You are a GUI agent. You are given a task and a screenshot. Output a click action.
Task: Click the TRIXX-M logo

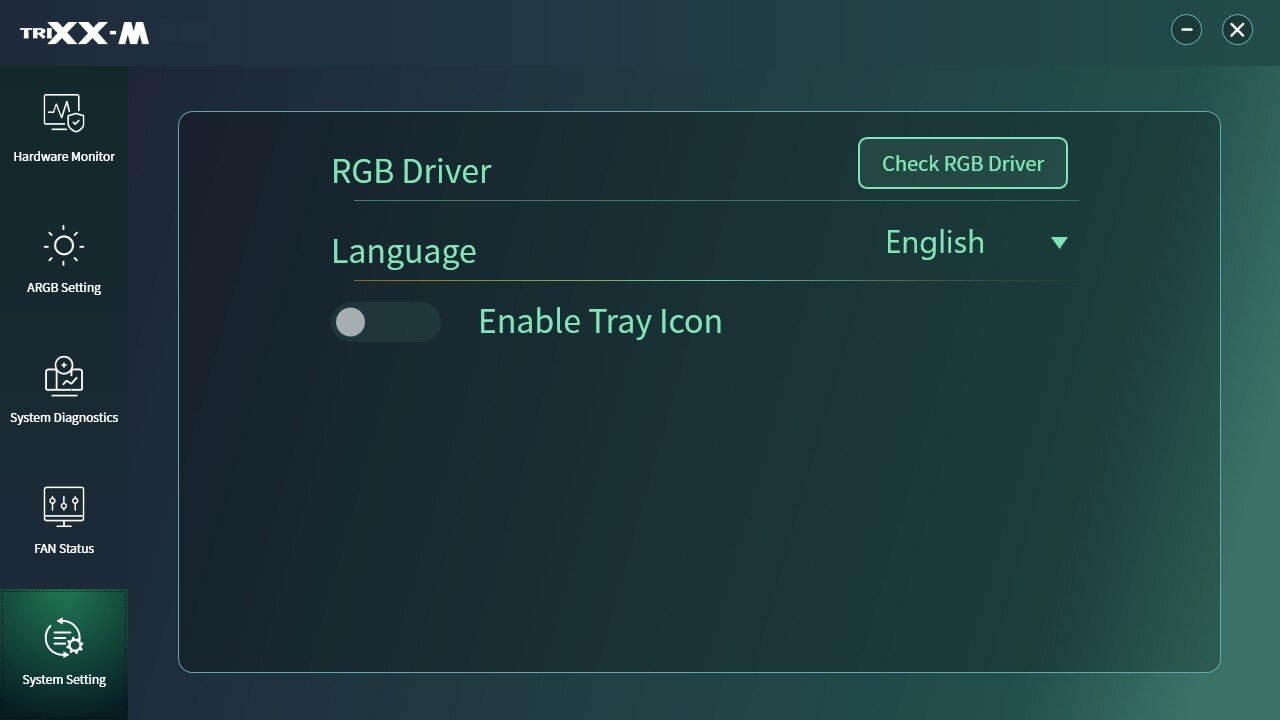tap(85, 33)
